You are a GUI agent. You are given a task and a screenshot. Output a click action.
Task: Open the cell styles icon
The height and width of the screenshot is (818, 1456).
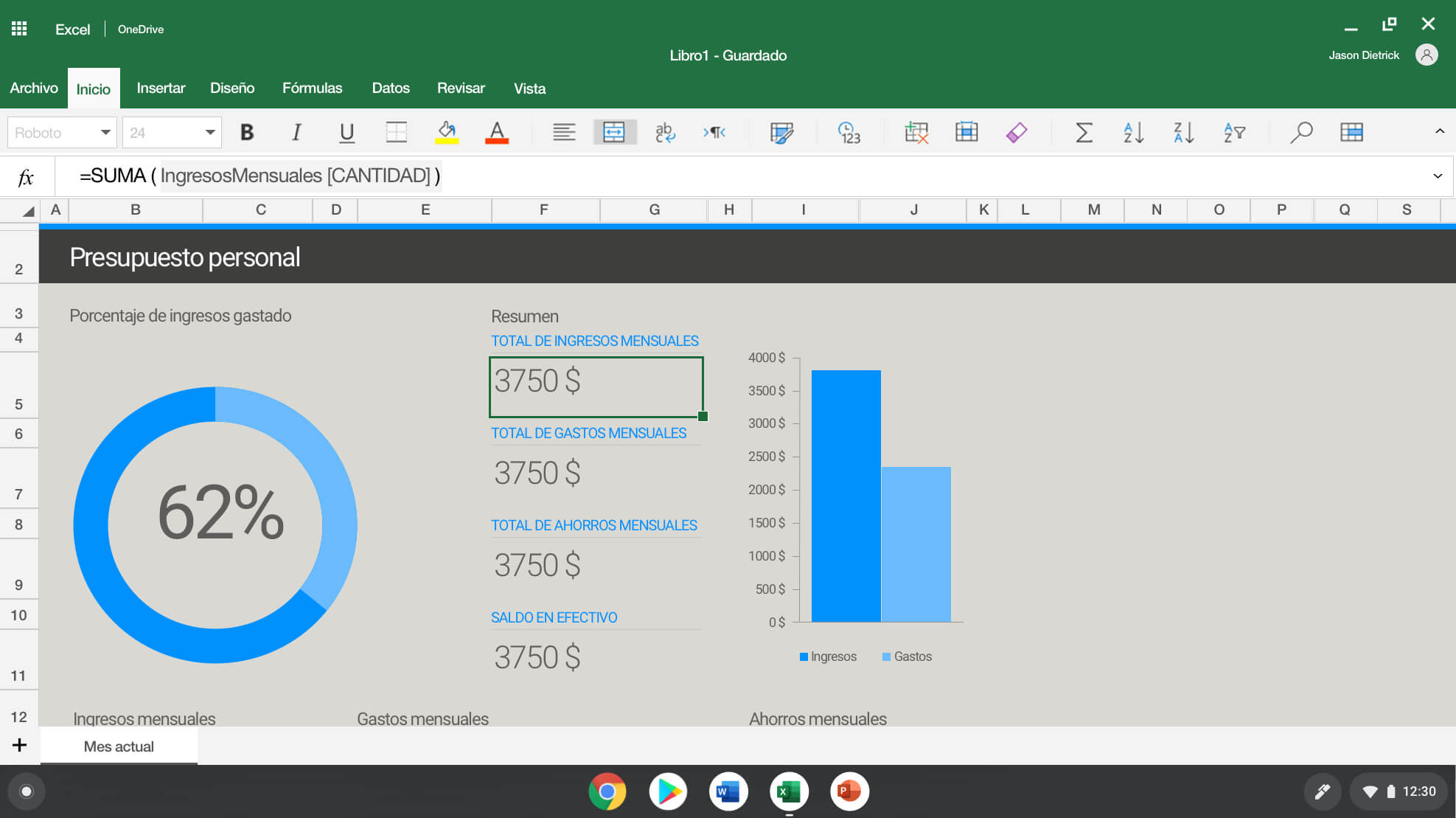(x=781, y=132)
